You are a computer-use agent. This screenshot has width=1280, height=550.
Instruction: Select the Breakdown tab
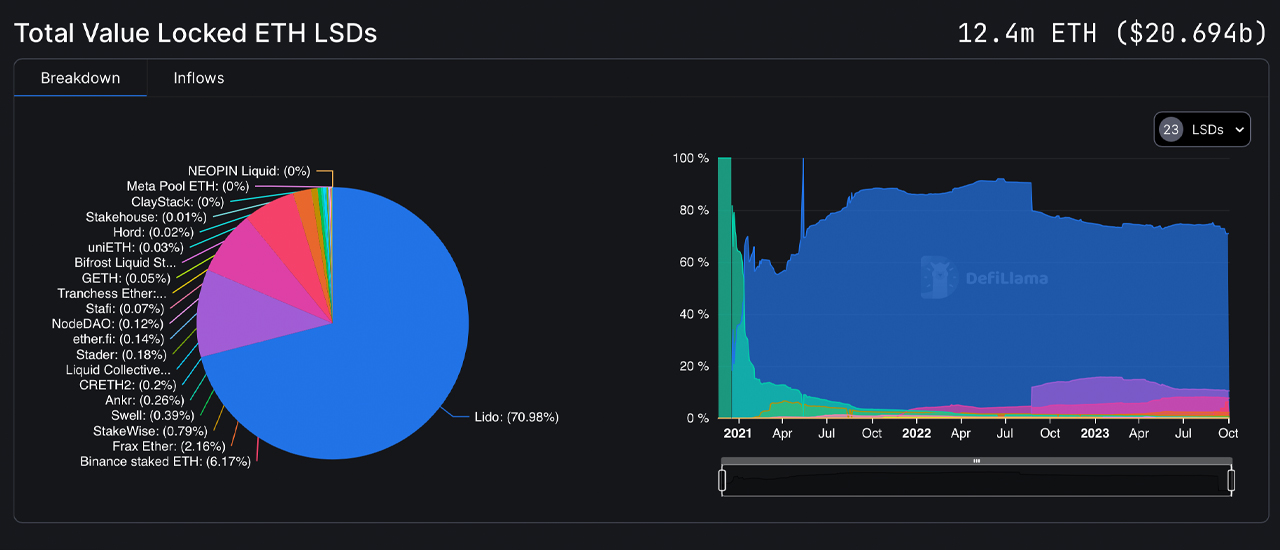(x=80, y=78)
